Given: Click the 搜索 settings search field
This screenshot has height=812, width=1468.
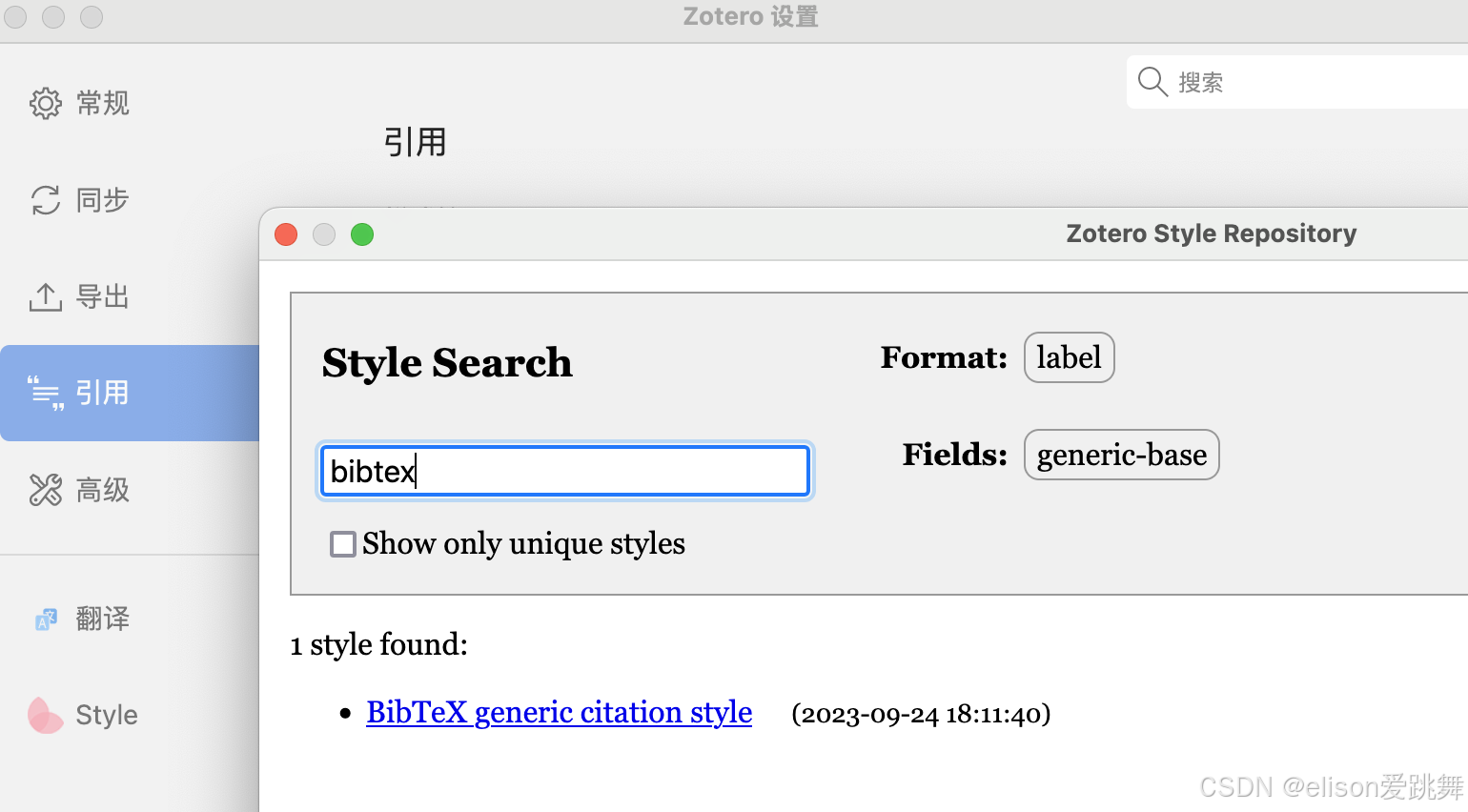Looking at the screenshot, I should [1297, 82].
